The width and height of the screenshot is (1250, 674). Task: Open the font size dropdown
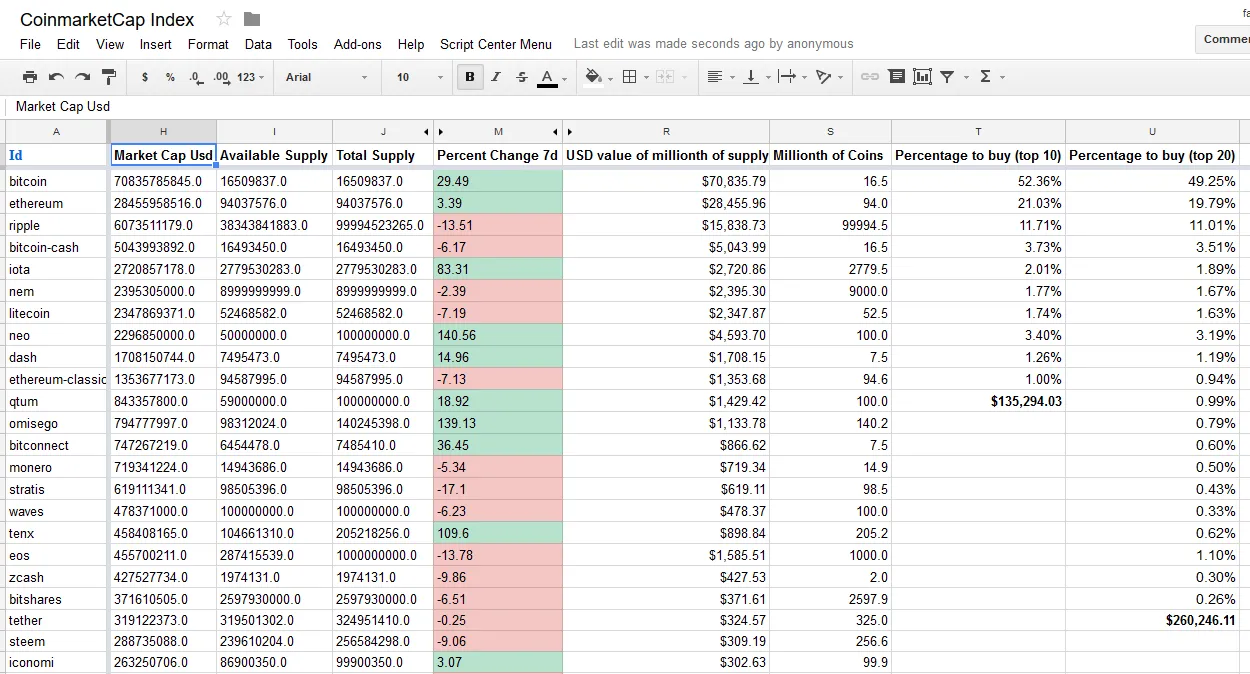419,77
